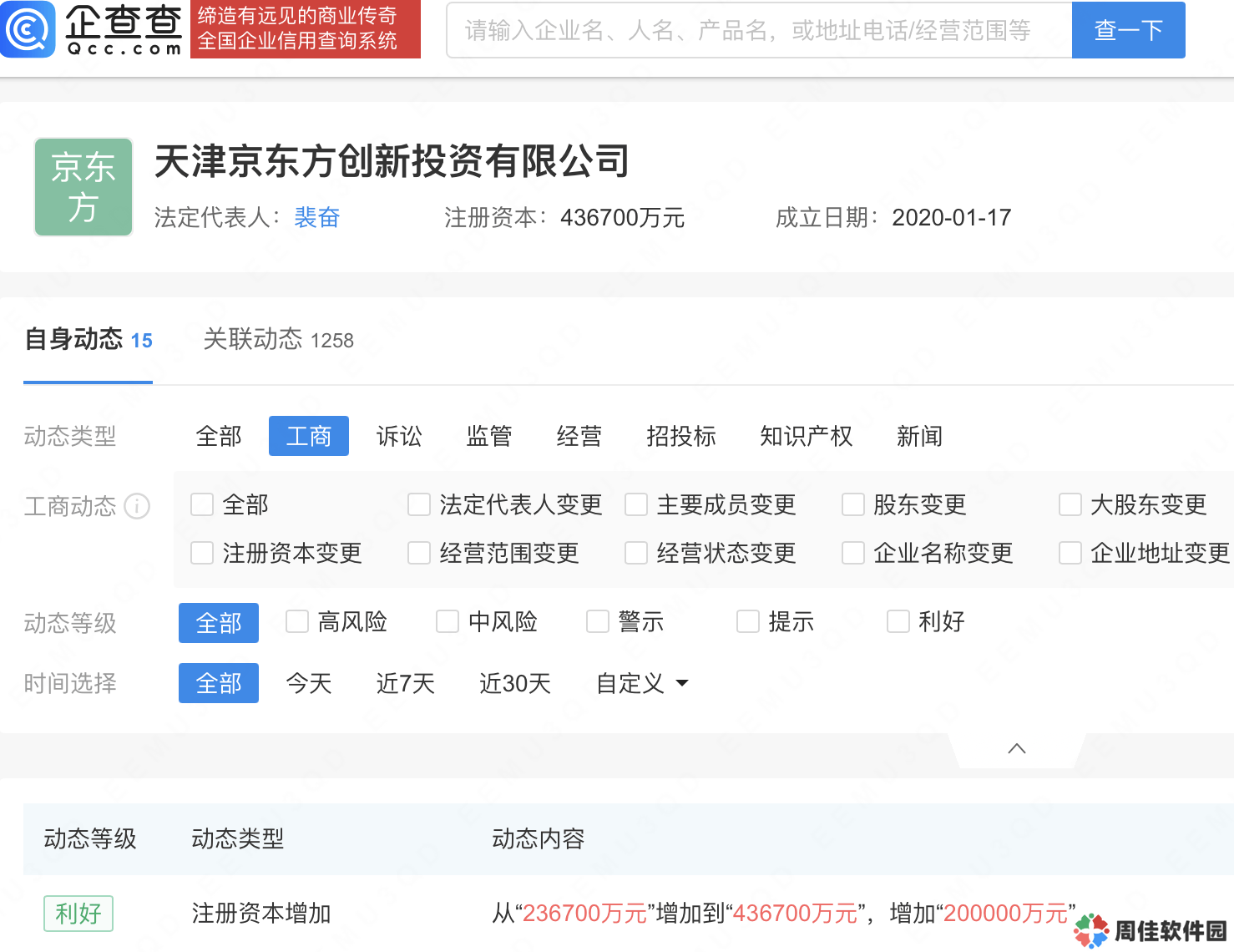1234x952 pixels.
Task: Focus the company name search input field
Action: tap(759, 30)
